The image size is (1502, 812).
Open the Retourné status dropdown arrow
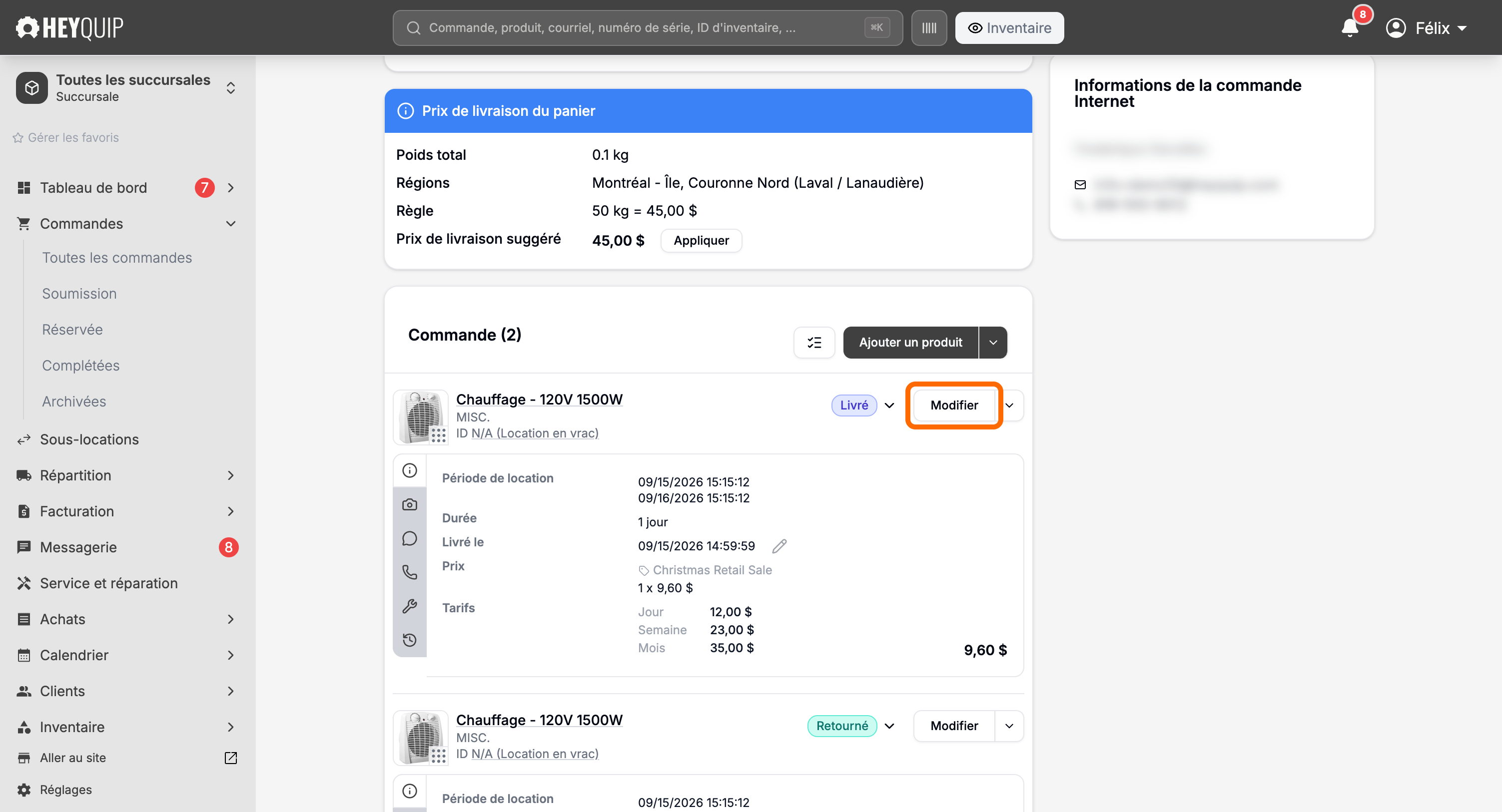[x=889, y=726]
